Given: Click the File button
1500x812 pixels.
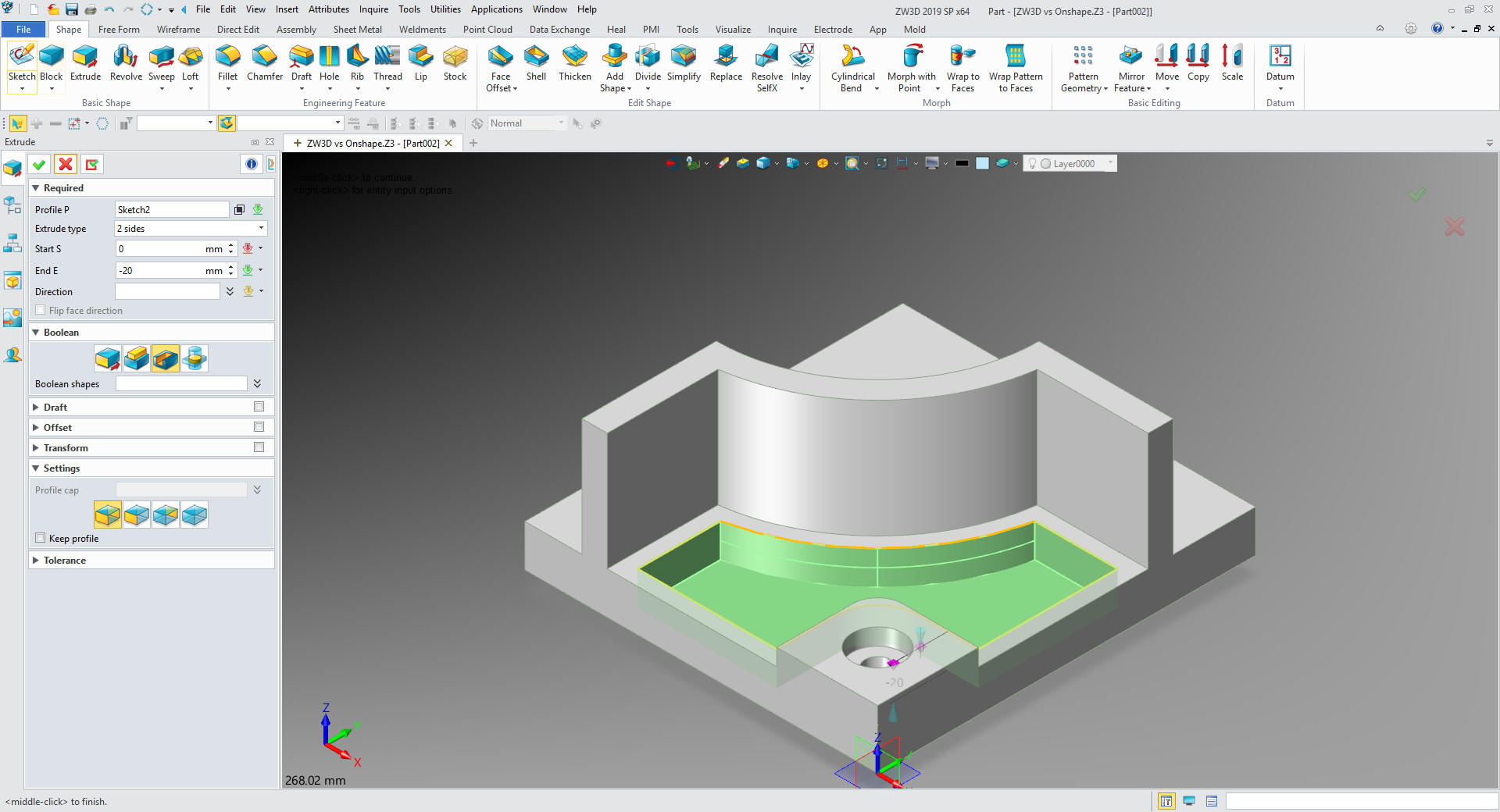Looking at the screenshot, I should pos(23,30).
